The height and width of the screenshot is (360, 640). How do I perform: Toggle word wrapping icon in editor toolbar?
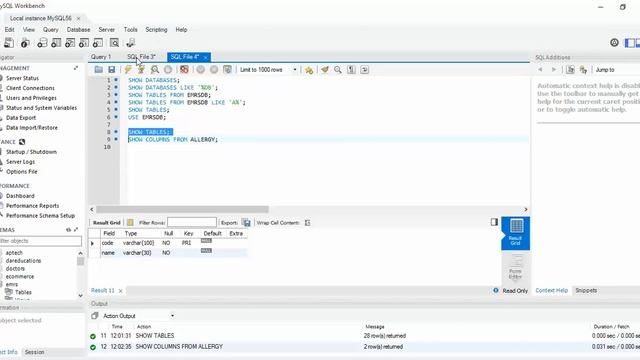point(364,70)
